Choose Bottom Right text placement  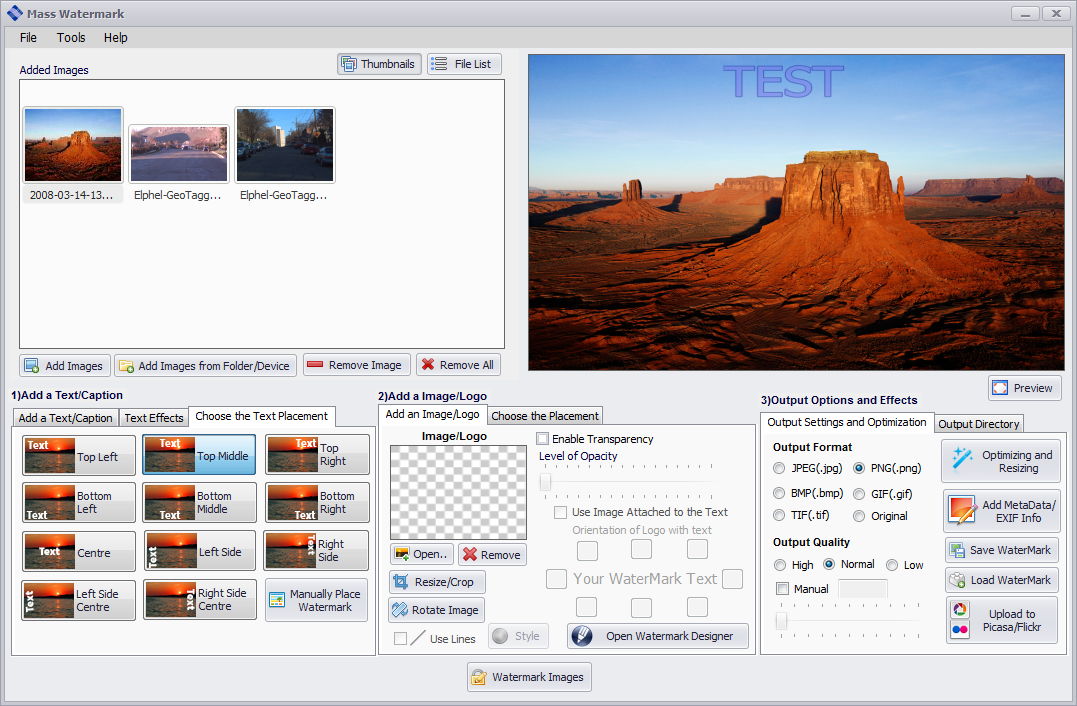pos(317,503)
